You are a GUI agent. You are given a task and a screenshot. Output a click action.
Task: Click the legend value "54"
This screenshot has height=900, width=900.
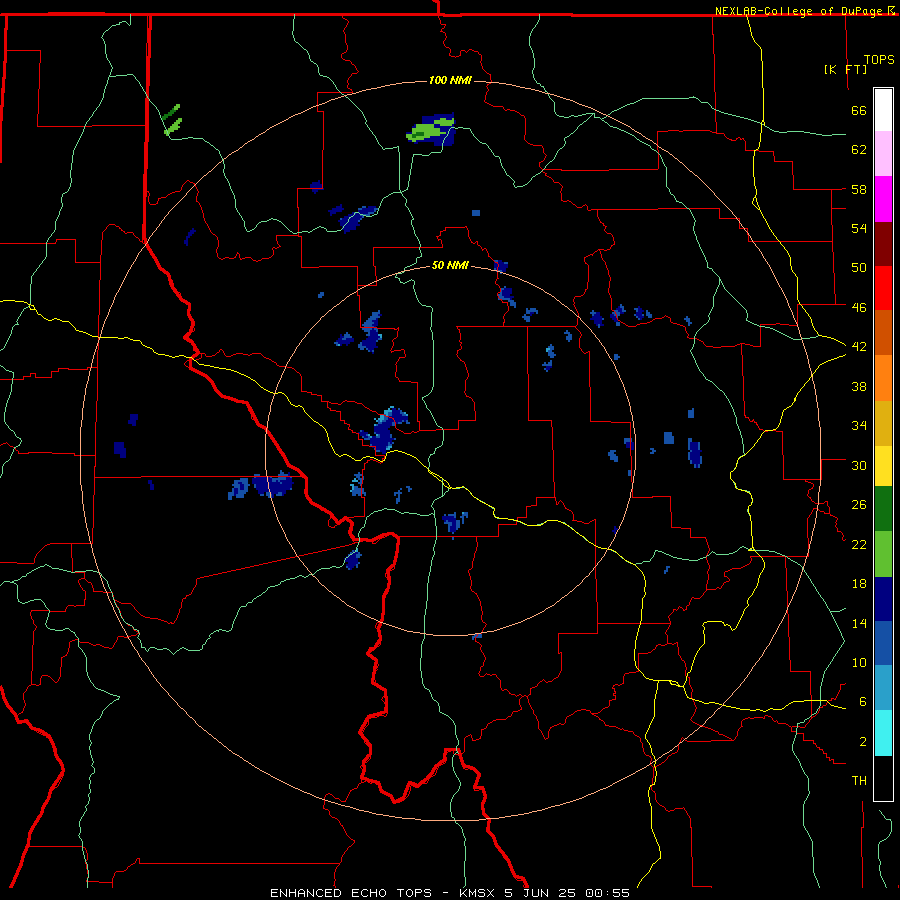(859, 228)
